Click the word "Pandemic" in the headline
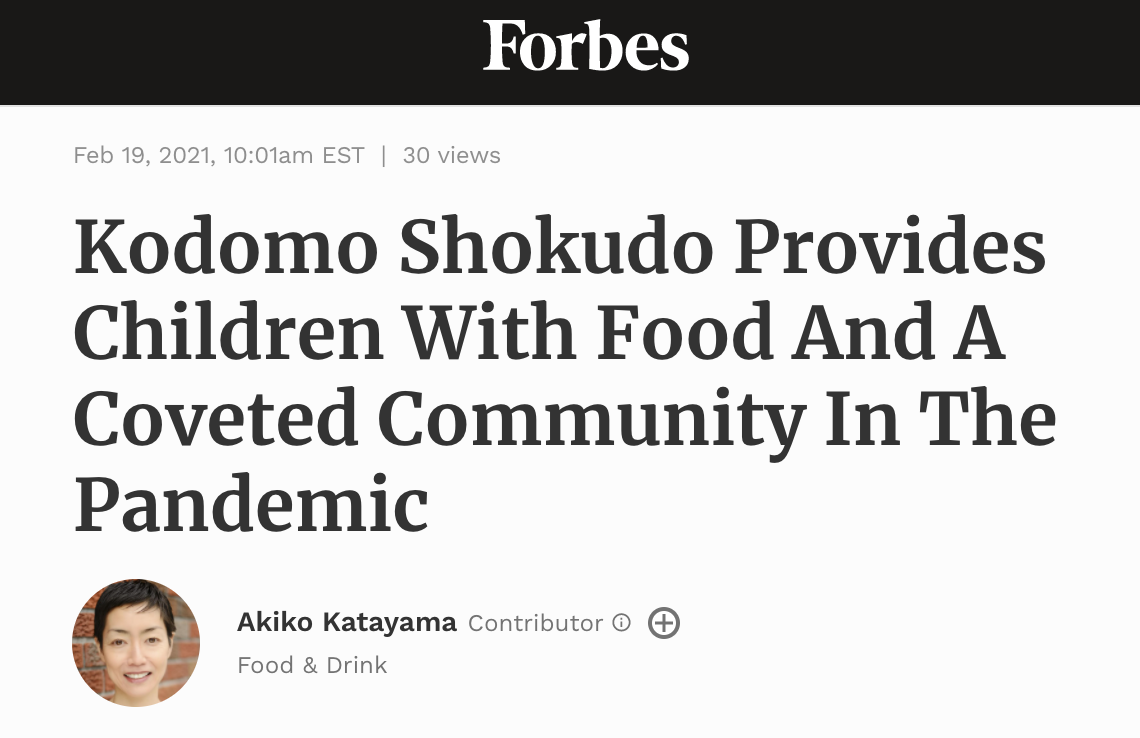 click(x=251, y=503)
